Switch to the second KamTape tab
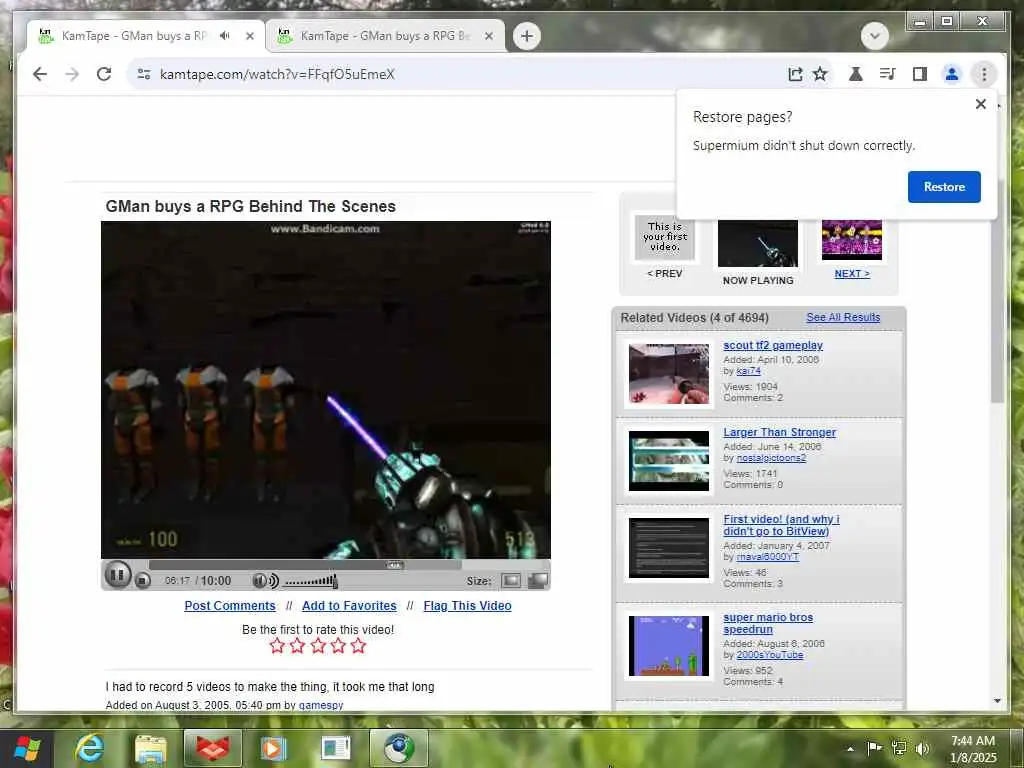Image resolution: width=1024 pixels, height=768 pixels. [385, 36]
